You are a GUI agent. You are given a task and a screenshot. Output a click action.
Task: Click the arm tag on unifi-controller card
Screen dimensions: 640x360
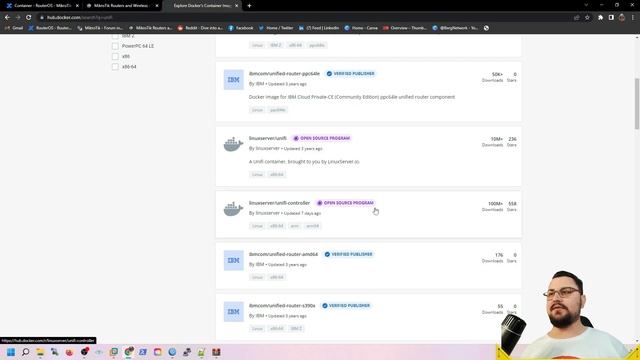click(x=295, y=226)
